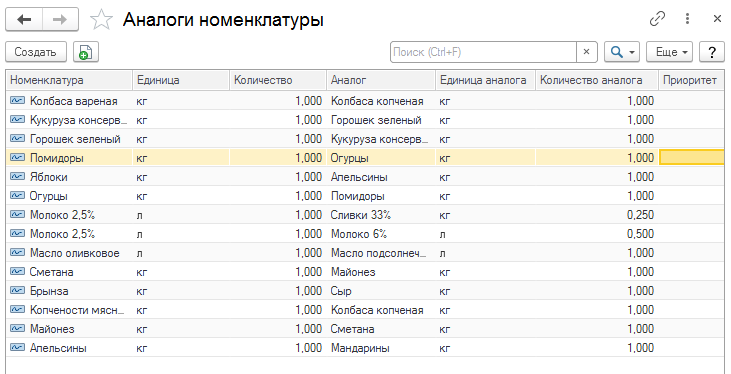Clear search field with the x button
The width and height of the screenshot is (731, 374).
click(x=586, y=52)
